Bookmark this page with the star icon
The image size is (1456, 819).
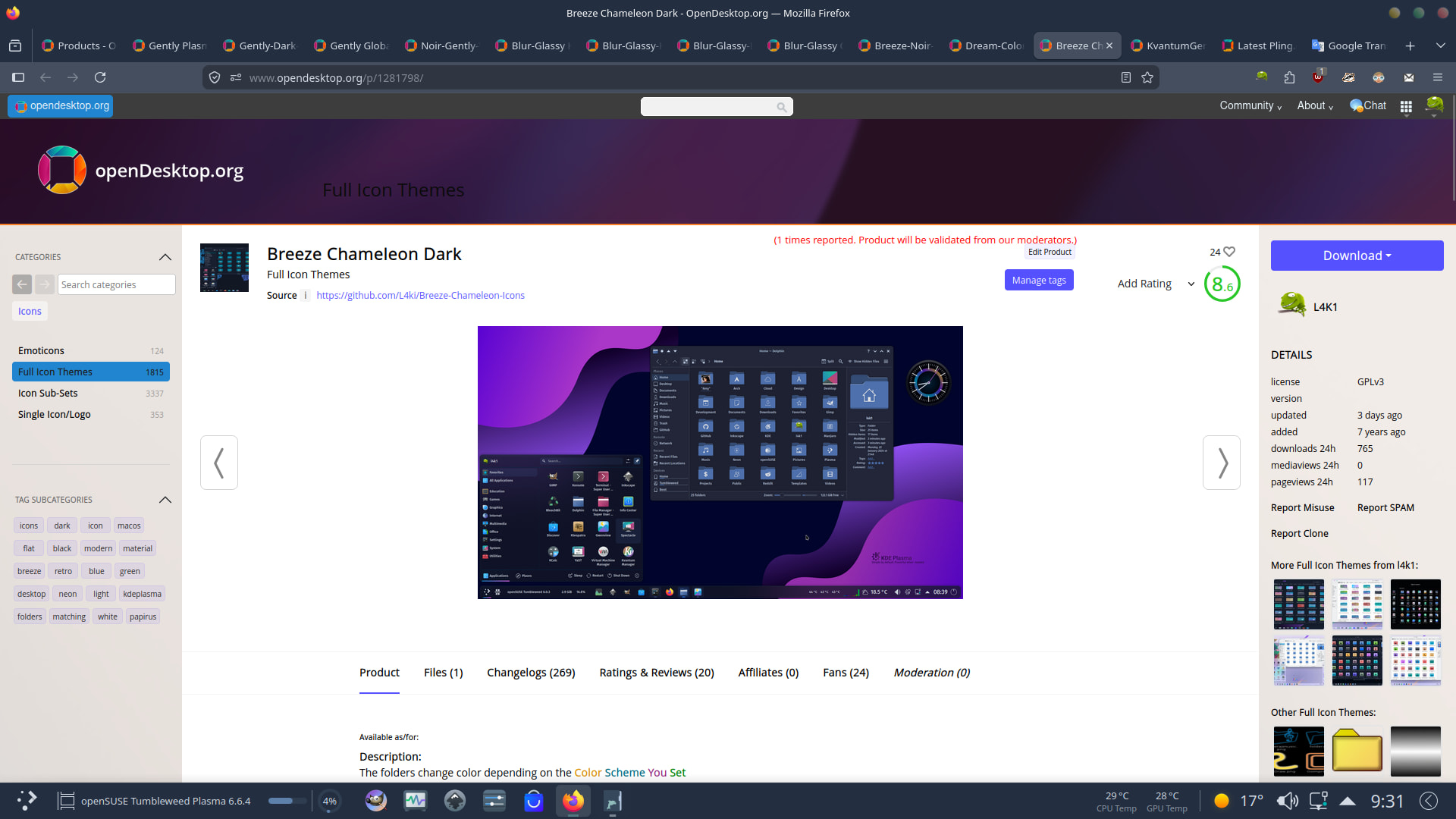(1147, 77)
